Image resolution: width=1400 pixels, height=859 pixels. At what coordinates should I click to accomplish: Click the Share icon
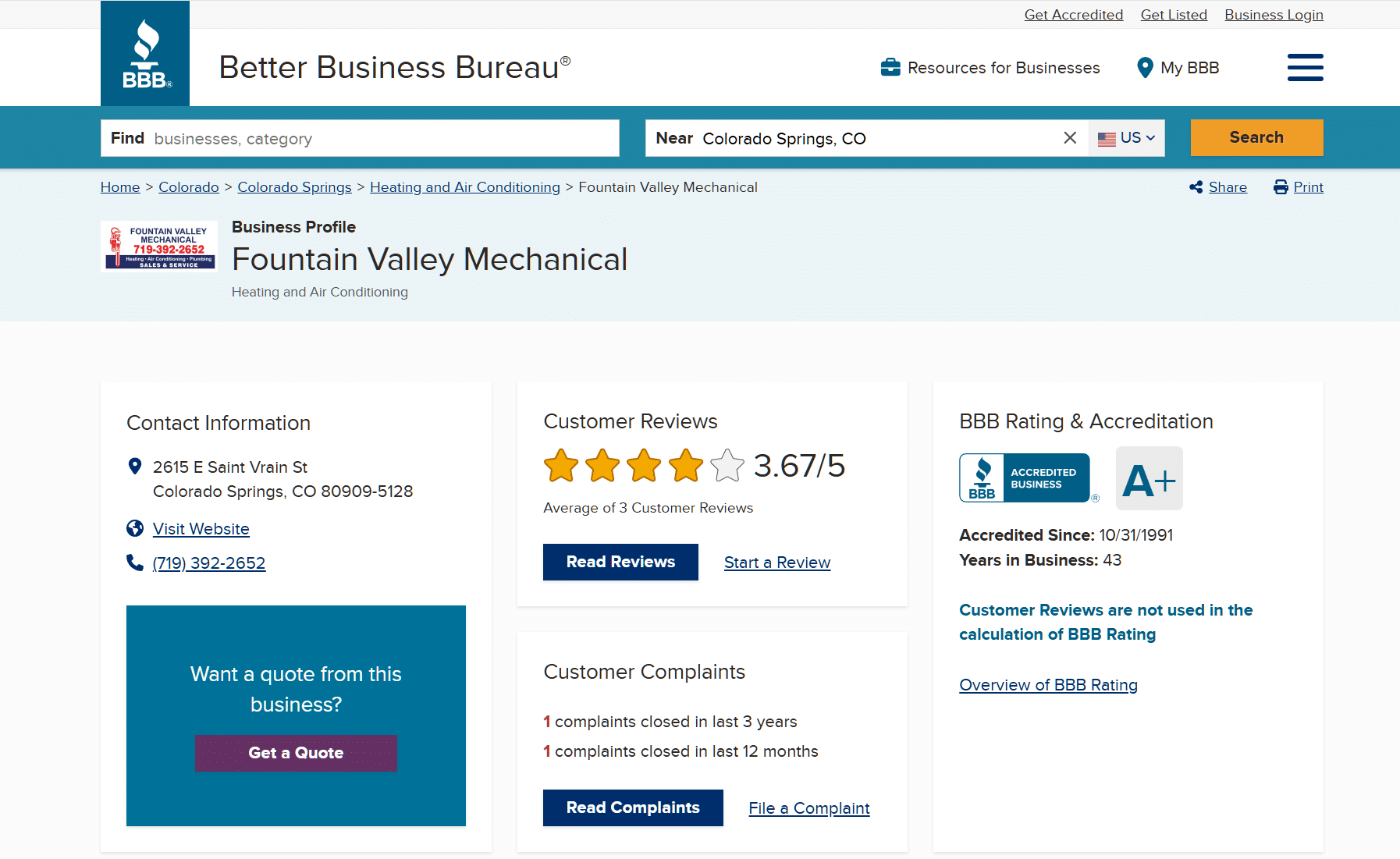coord(1196,187)
